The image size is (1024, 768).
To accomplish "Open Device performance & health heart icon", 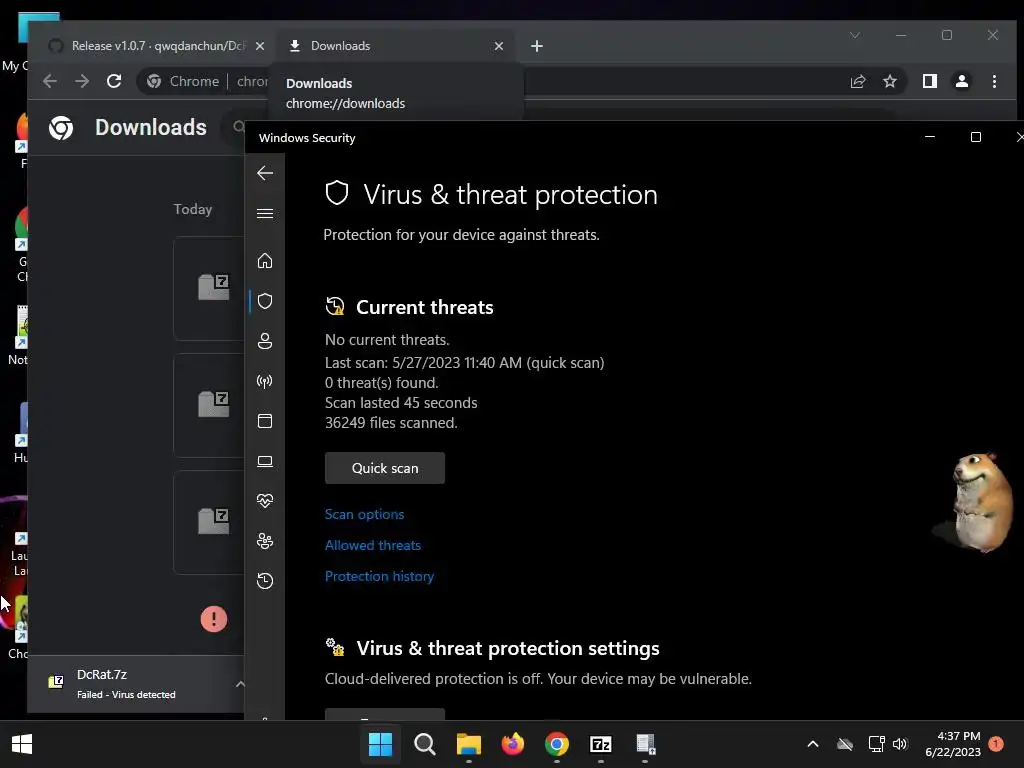I will [264, 501].
